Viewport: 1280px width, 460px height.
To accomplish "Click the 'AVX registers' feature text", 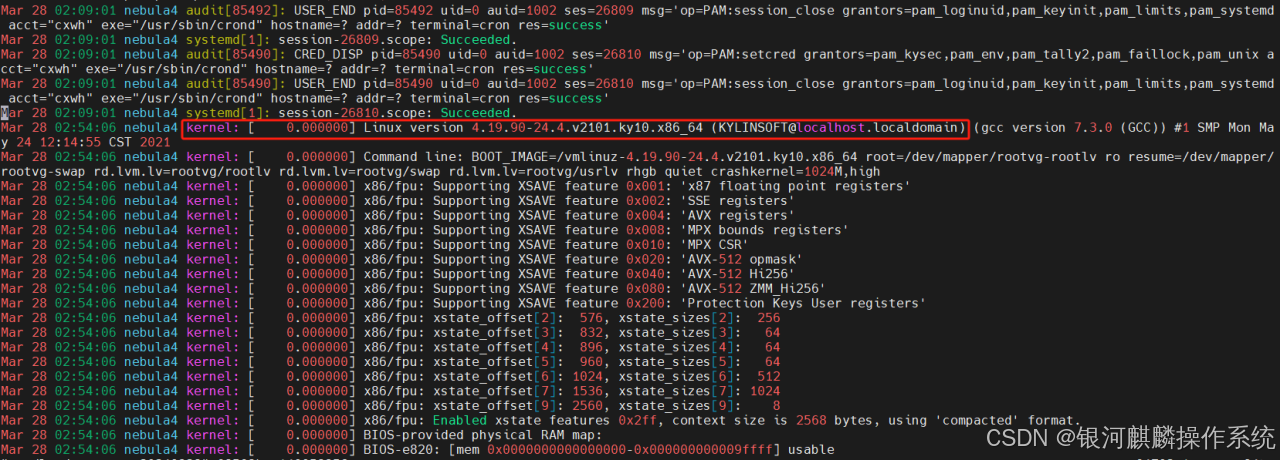I will click(x=738, y=216).
